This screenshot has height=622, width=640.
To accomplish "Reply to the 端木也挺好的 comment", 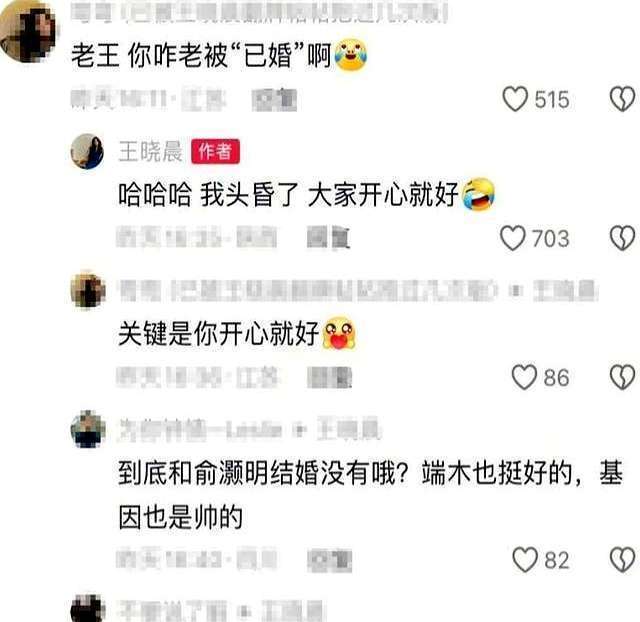I will coord(329,560).
